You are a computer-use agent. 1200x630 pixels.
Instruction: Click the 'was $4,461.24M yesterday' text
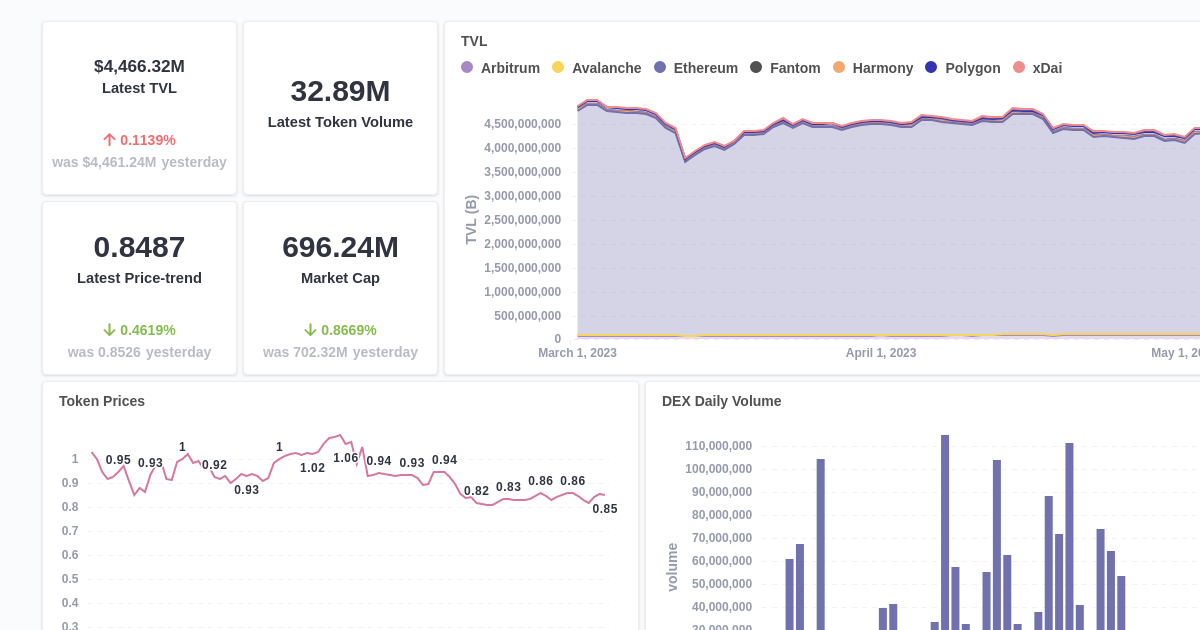(x=139, y=162)
